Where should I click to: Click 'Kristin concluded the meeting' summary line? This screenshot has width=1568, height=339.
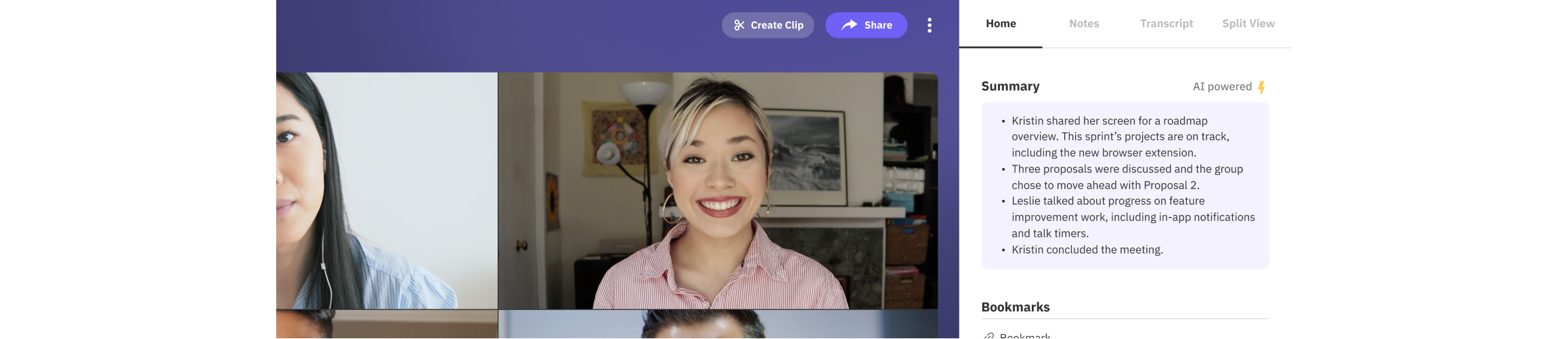(x=1087, y=250)
